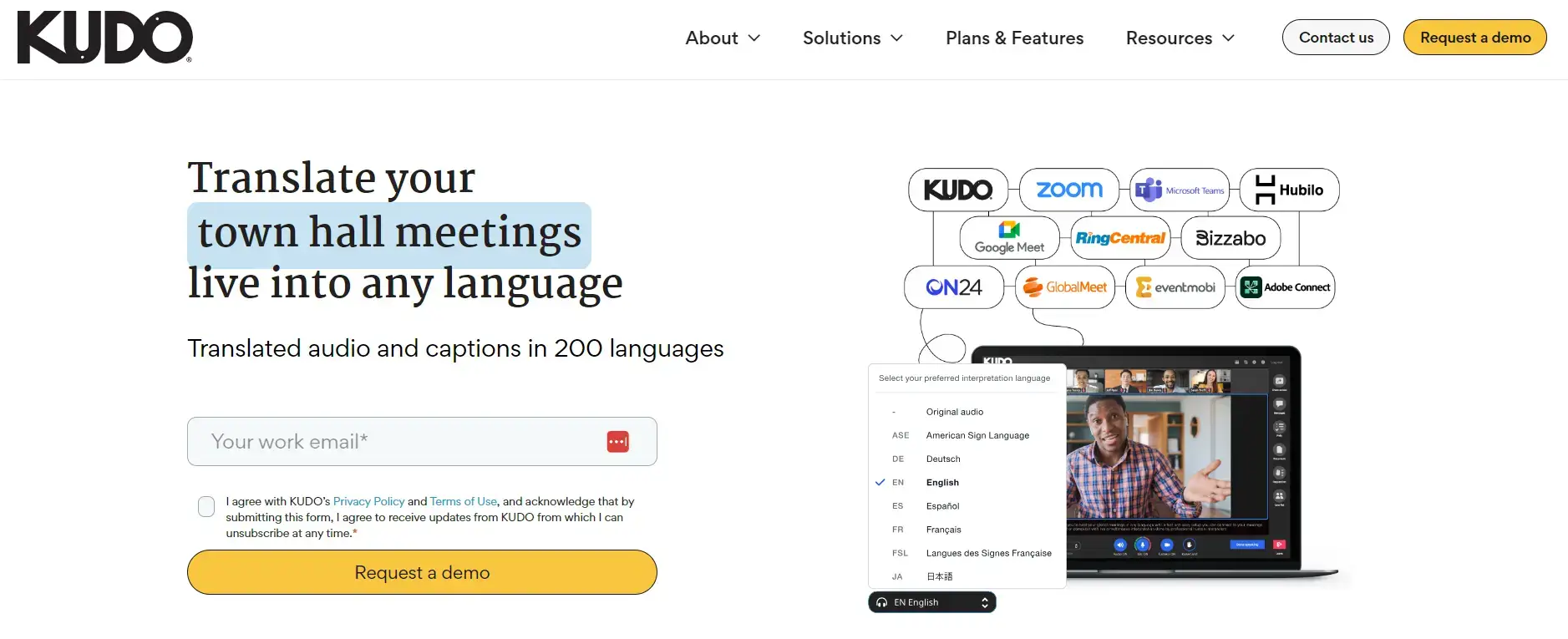Open the Resources menu
Image resolution: width=1568 pixels, height=639 pixels.
(x=1180, y=38)
